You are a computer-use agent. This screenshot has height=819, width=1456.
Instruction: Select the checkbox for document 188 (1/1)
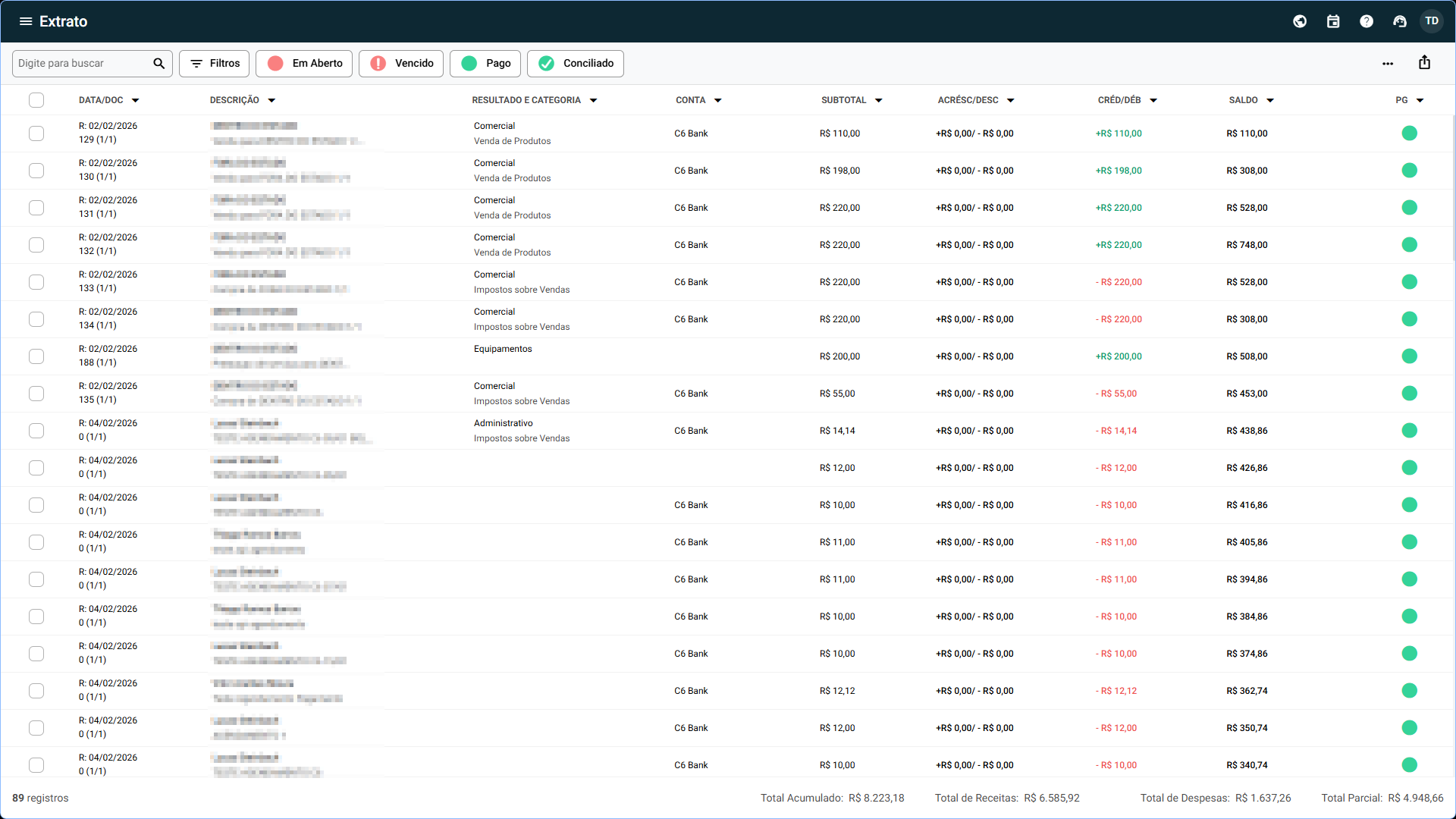[36, 356]
